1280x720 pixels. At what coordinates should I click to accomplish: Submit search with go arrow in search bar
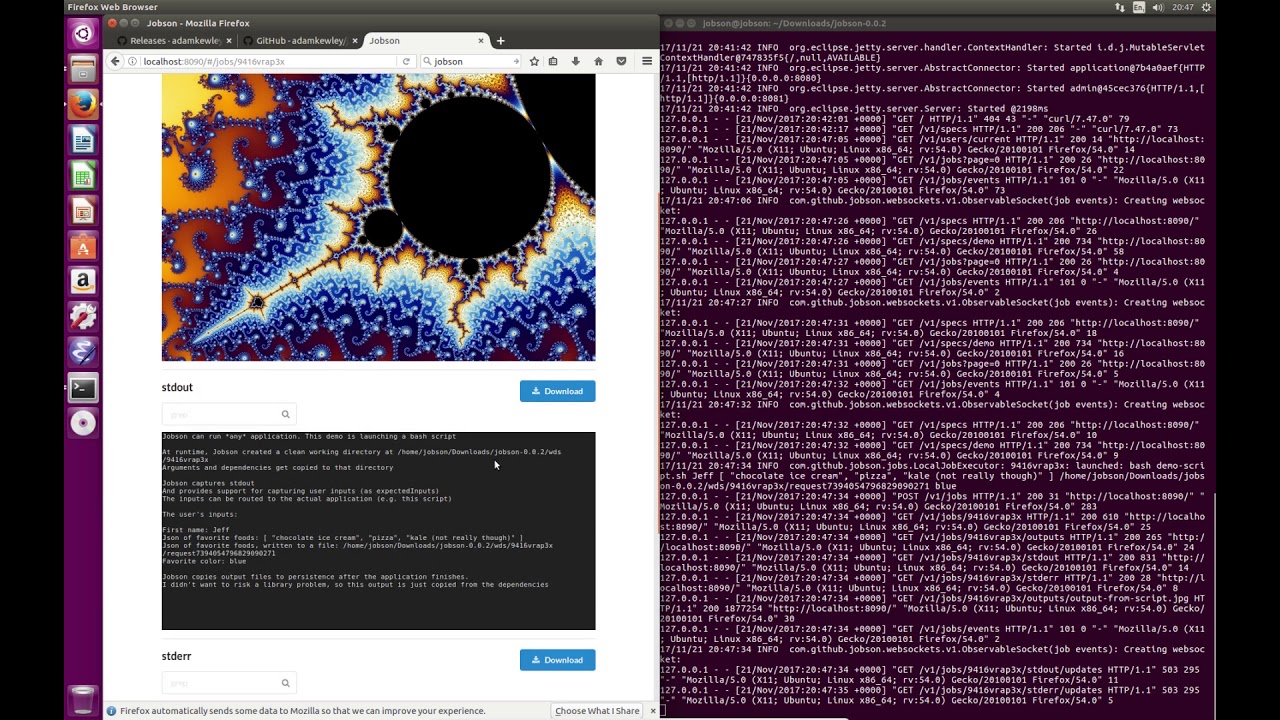click(516, 61)
